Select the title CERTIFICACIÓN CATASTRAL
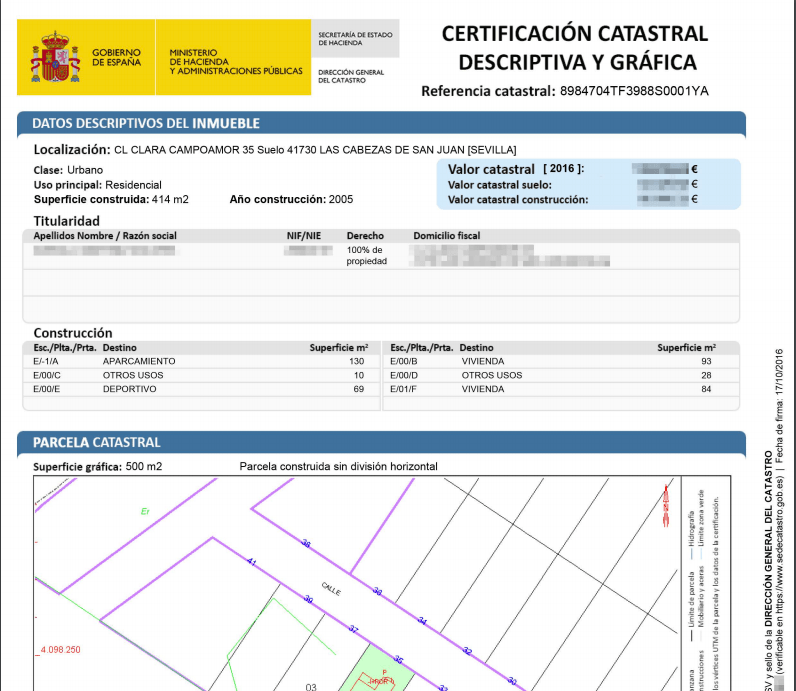 click(575, 34)
